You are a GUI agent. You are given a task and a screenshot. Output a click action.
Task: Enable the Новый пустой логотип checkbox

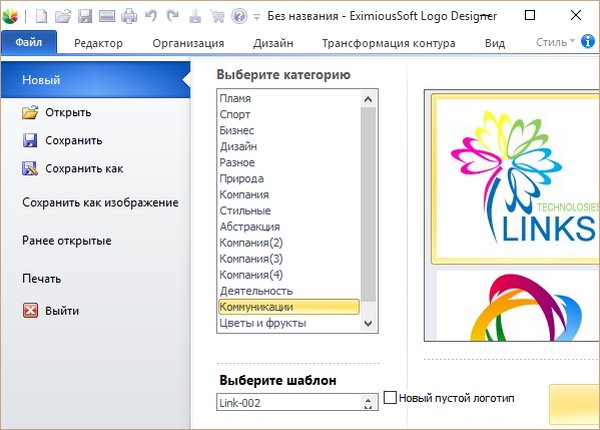coord(391,398)
